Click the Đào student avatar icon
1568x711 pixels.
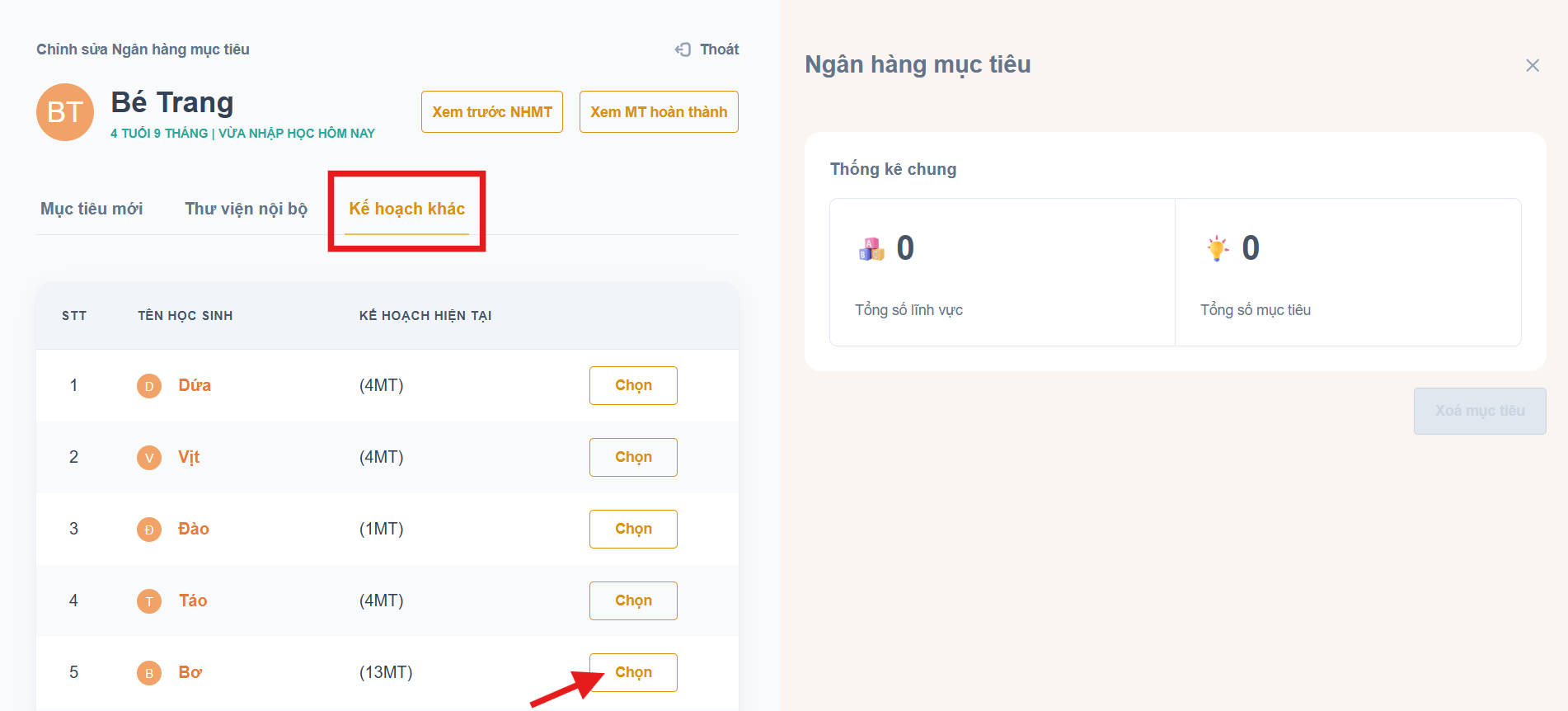[x=149, y=530]
